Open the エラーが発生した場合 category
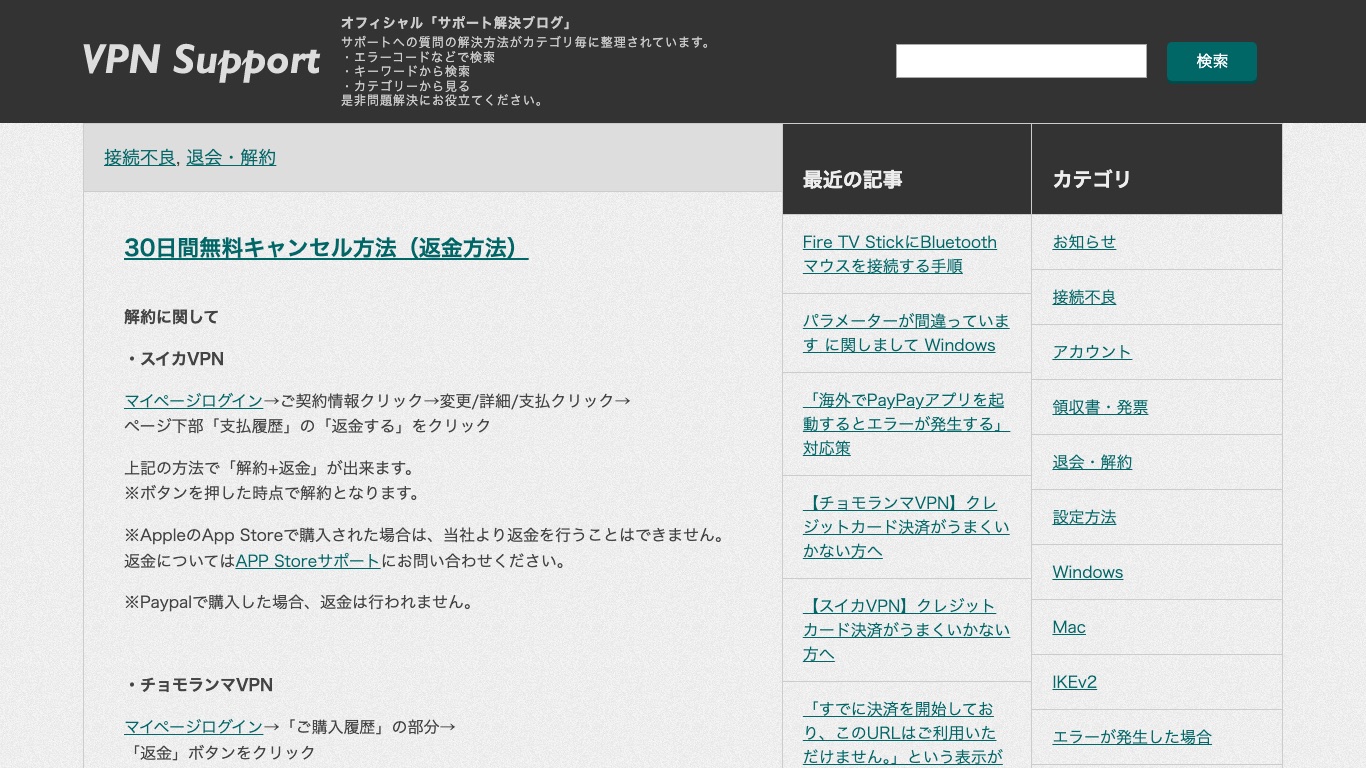 pos(1132,737)
